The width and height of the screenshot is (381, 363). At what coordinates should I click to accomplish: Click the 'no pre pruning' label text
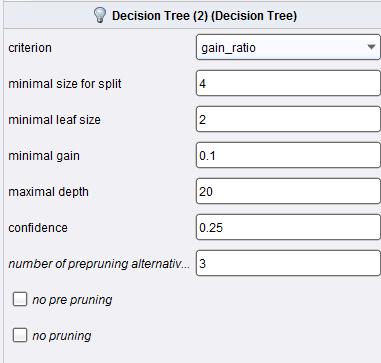click(72, 300)
